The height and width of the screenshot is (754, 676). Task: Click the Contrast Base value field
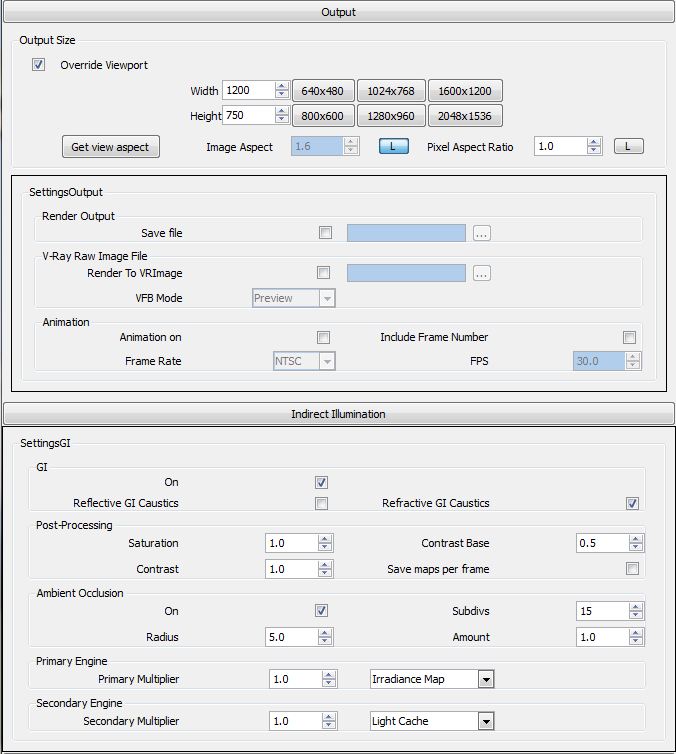602,543
